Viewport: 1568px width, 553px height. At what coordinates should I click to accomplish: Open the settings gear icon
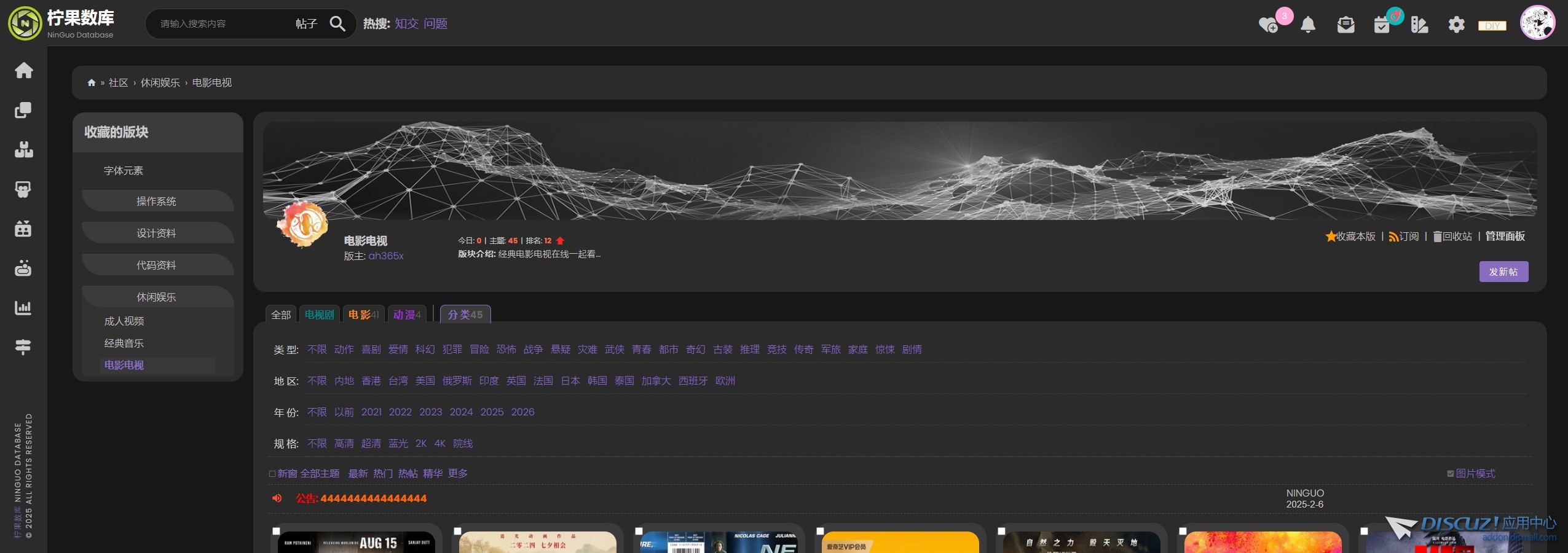point(1456,25)
